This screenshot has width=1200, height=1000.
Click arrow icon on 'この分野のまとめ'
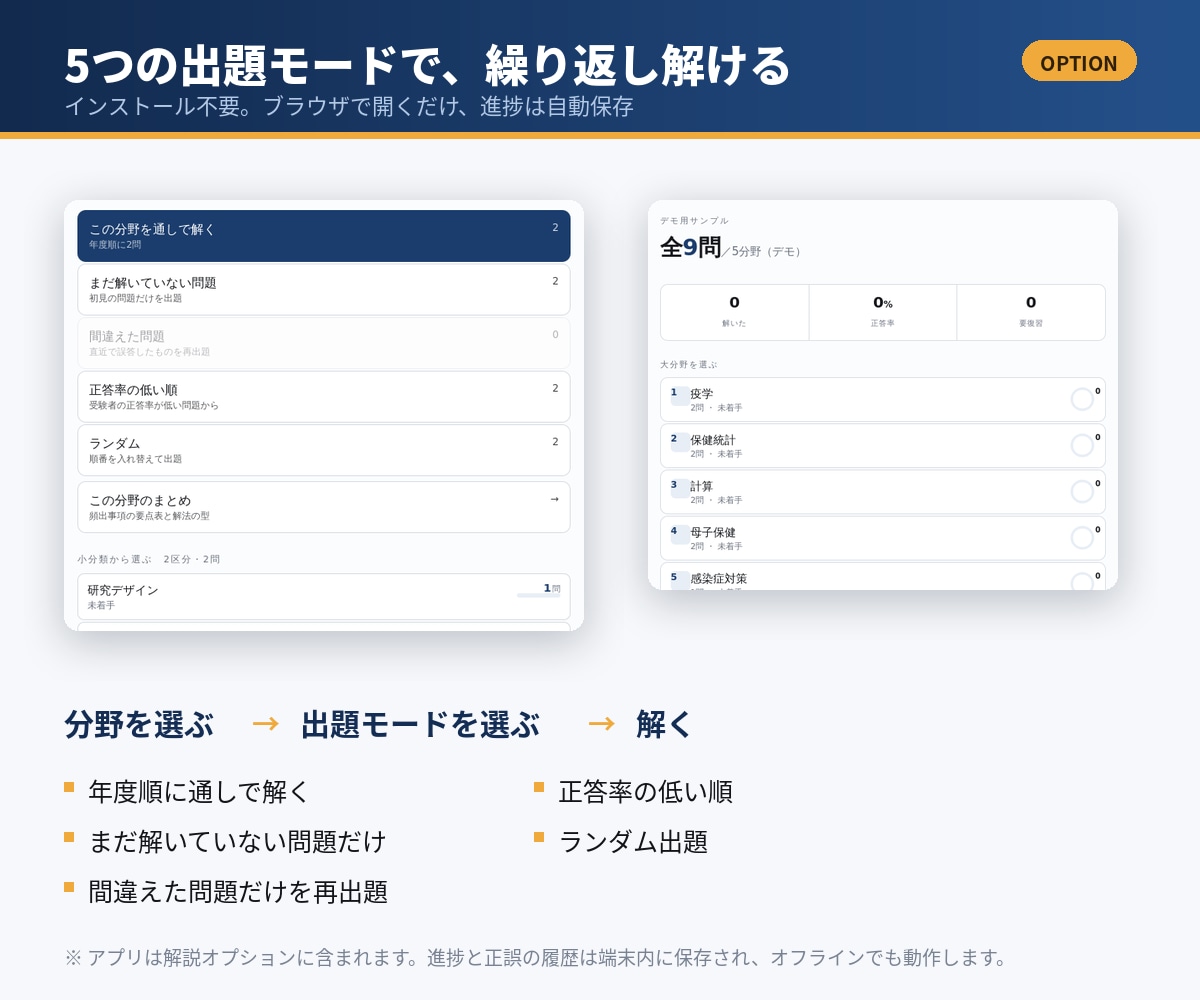click(555, 499)
